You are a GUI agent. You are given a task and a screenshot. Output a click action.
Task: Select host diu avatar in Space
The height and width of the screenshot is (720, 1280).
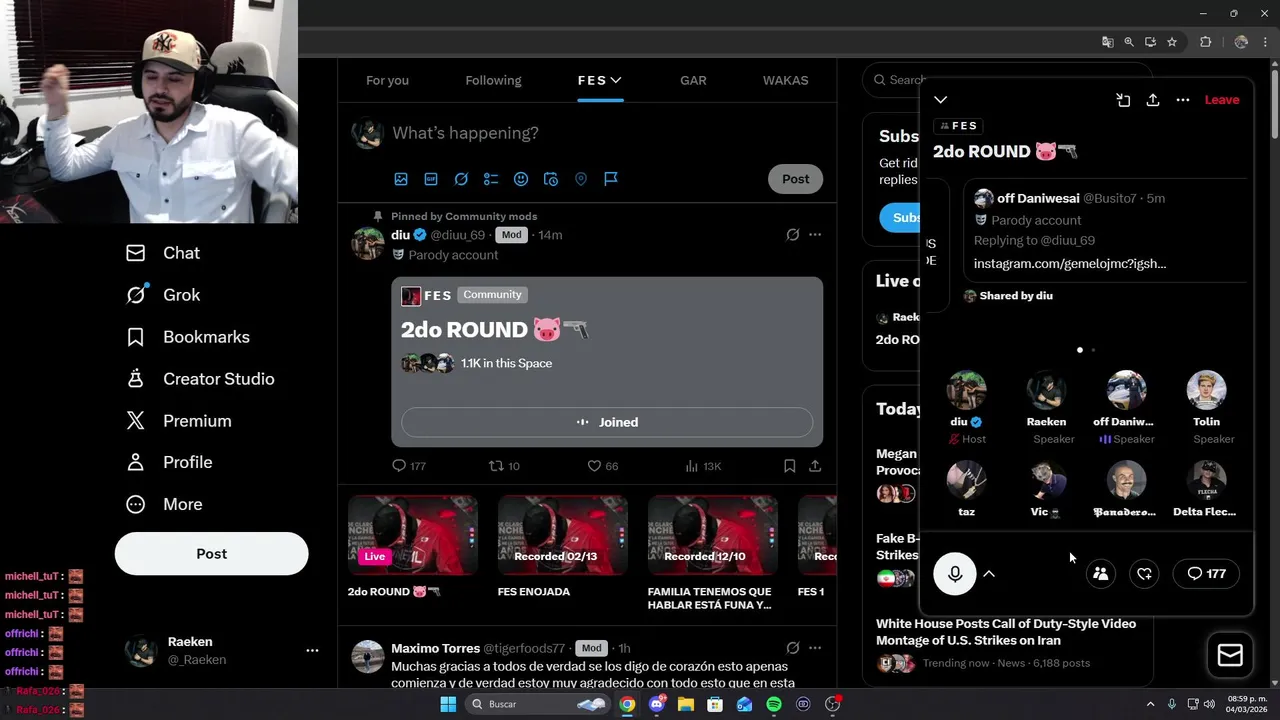967,390
